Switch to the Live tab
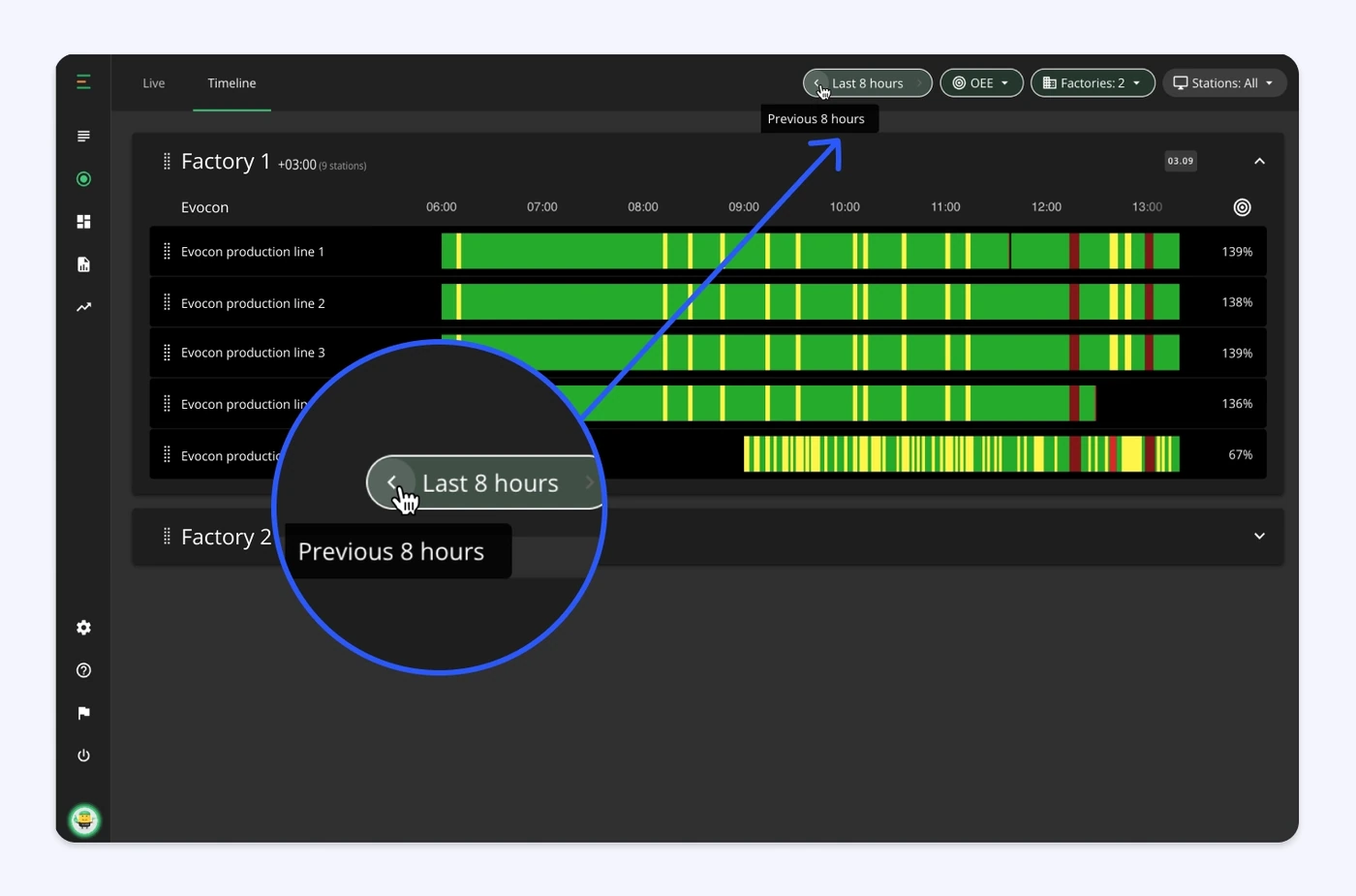 [154, 83]
